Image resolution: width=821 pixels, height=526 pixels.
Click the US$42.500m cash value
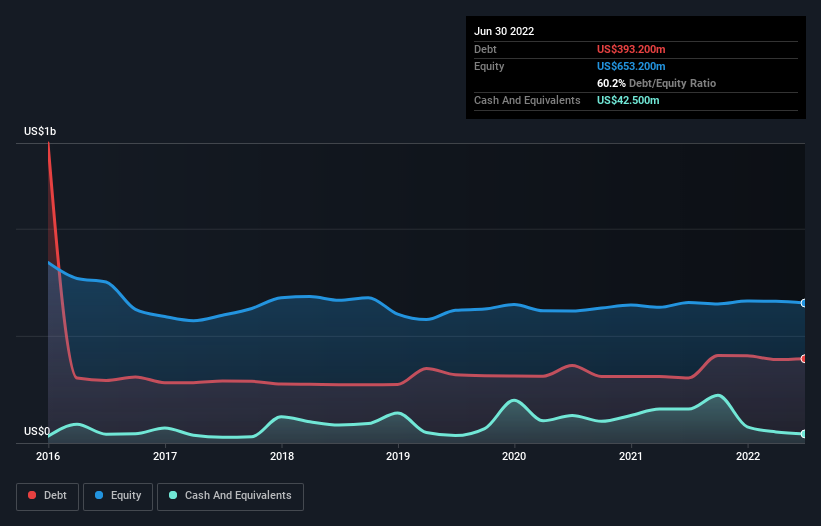coord(628,100)
